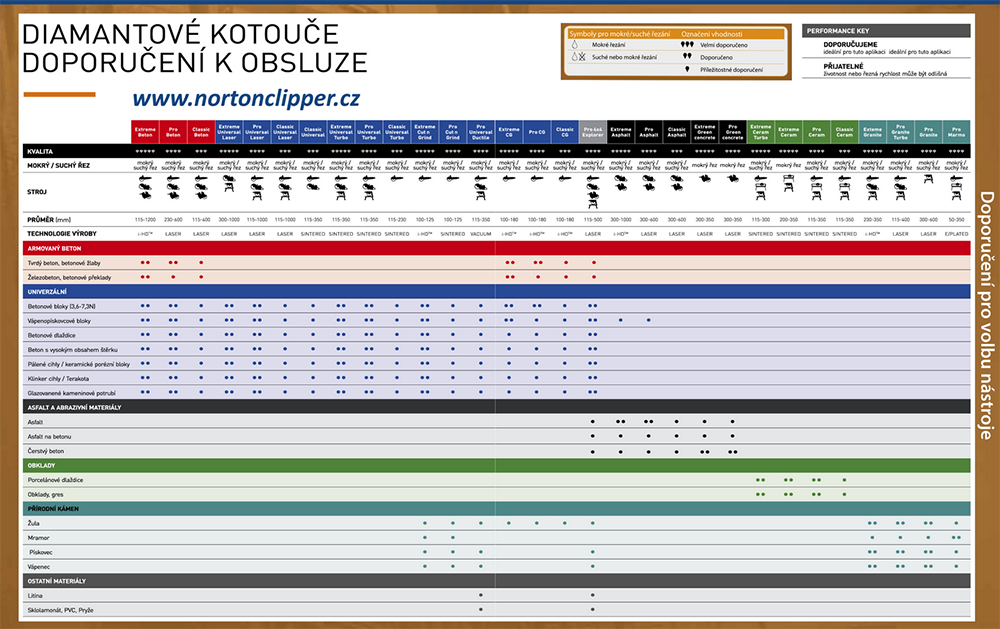The height and width of the screenshot is (629, 1000).
Task: Click the TECHNOLOGIE VÝROBY row label
Action: click(62, 233)
